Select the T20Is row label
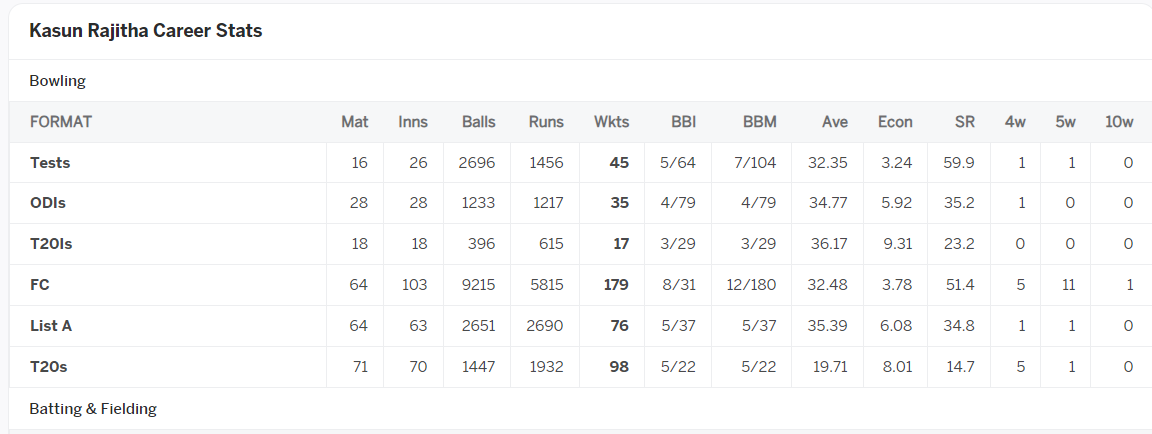This screenshot has height=434, width=1152. pyautogui.click(x=51, y=244)
